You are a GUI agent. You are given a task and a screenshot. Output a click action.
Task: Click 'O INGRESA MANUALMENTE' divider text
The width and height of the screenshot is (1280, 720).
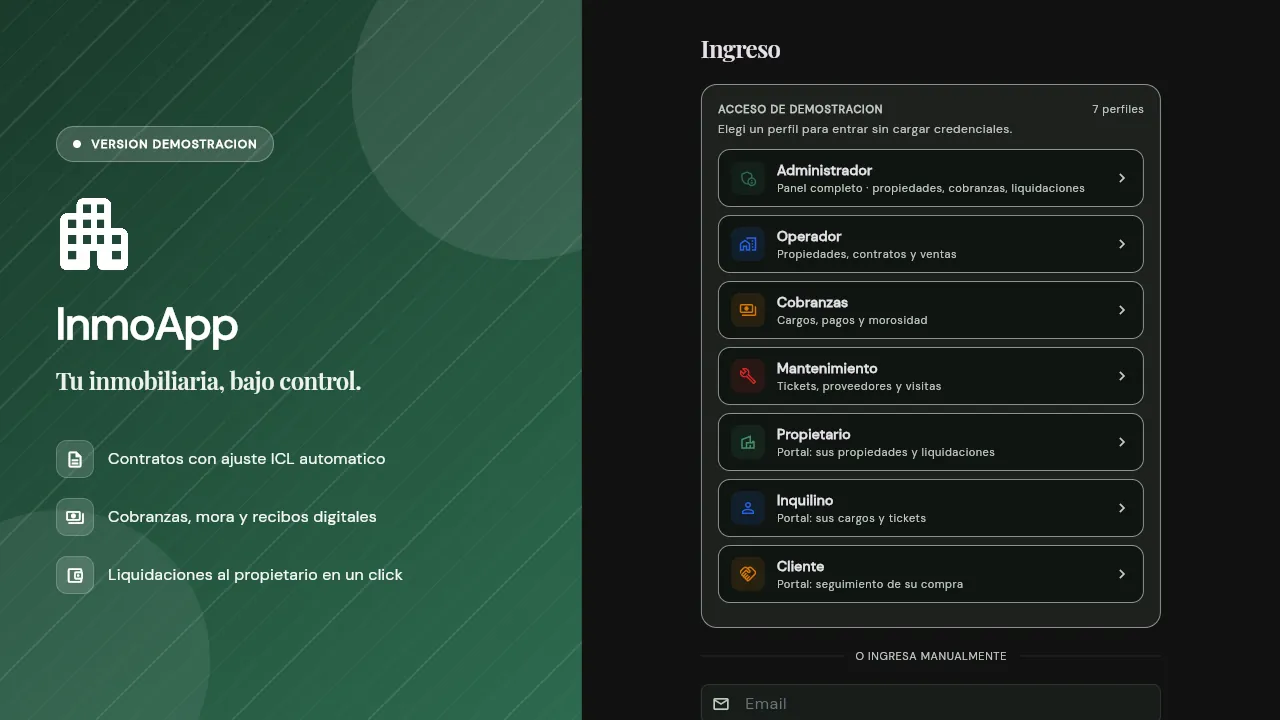click(x=931, y=656)
